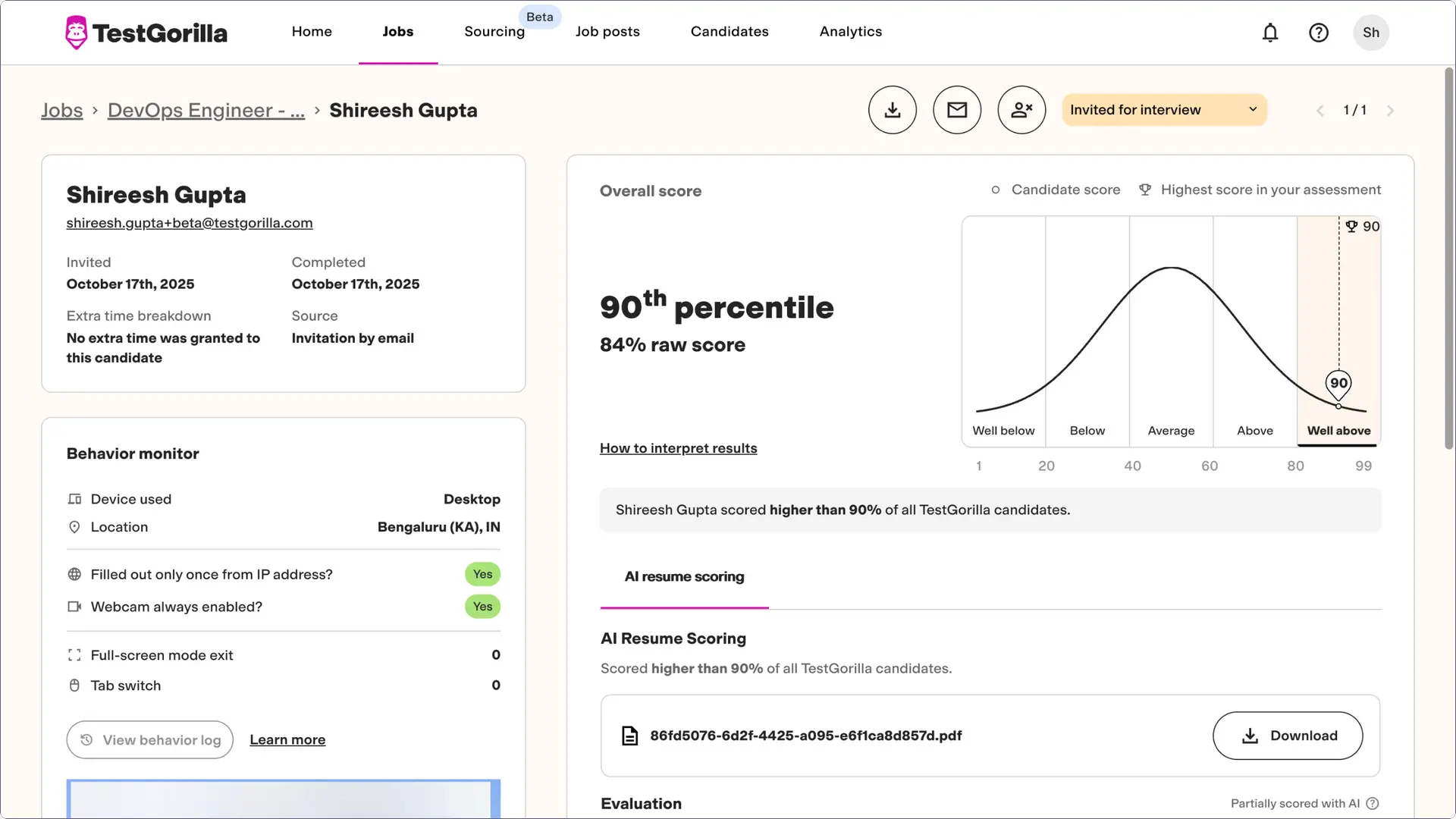
Task: Email Shireesh via his address link
Action: (x=189, y=222)
